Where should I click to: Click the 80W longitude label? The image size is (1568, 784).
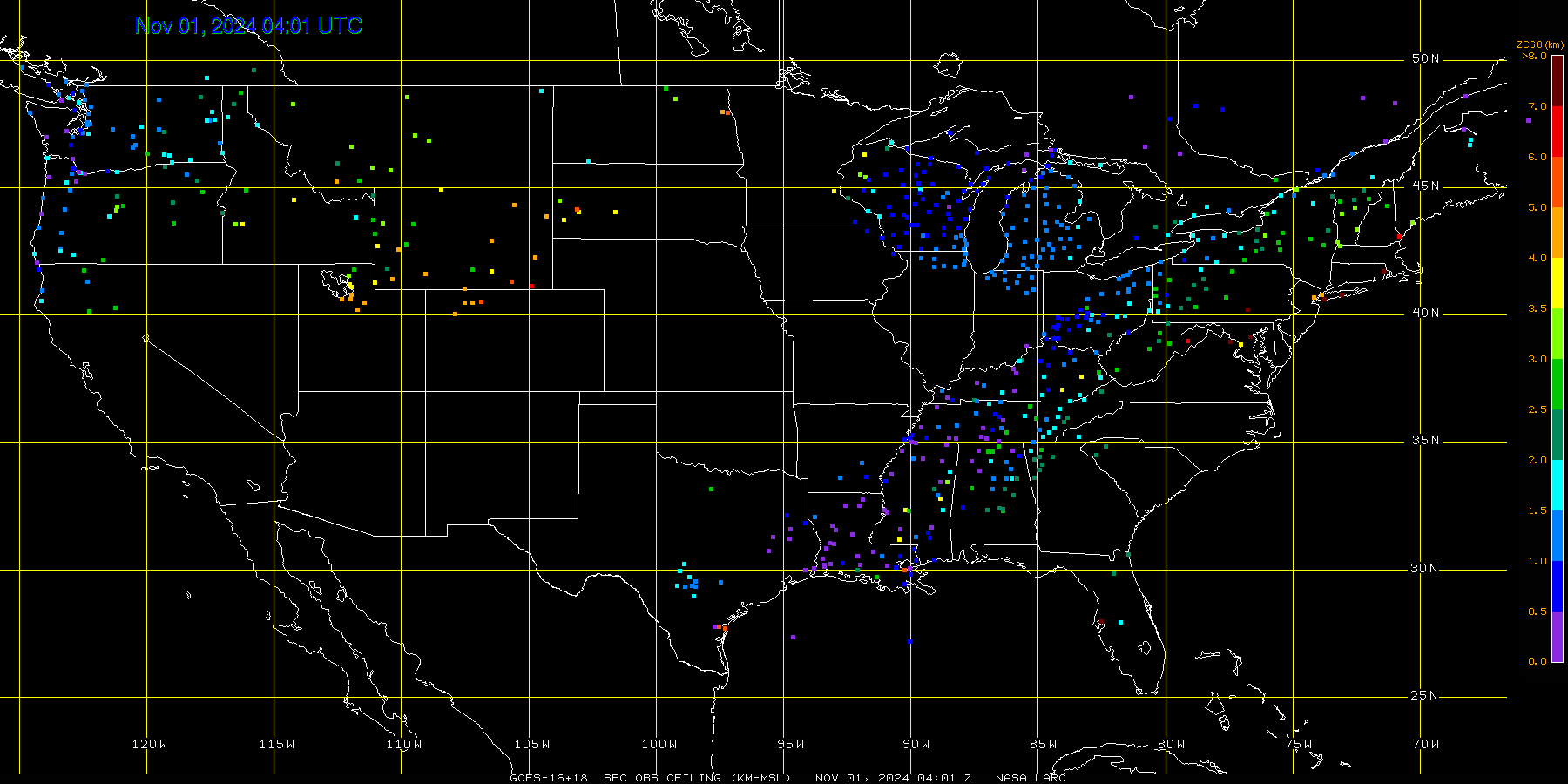pyautogui.click(x=1172, y=744)
